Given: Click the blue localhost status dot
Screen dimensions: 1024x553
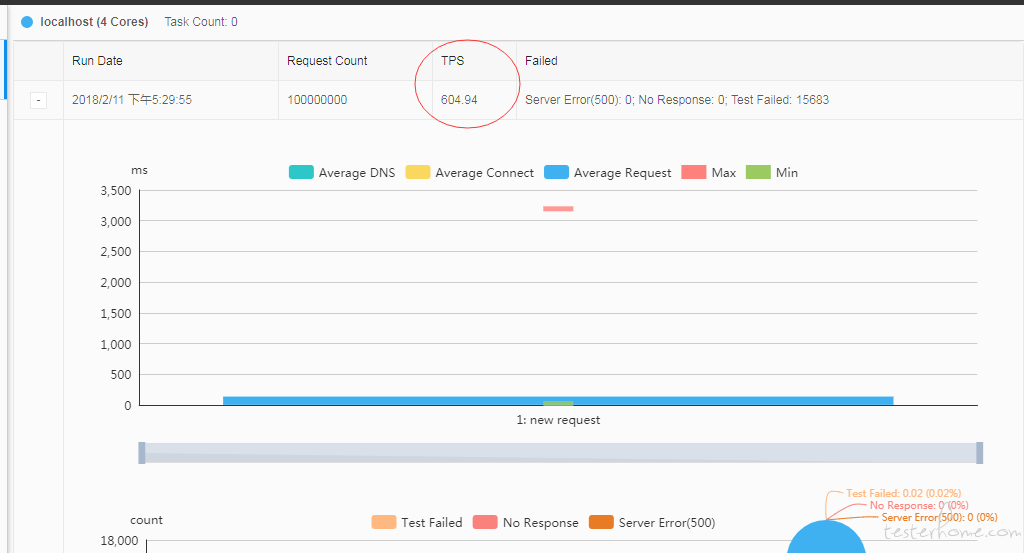Looking at the screenshot, I should tap(27, 22).
